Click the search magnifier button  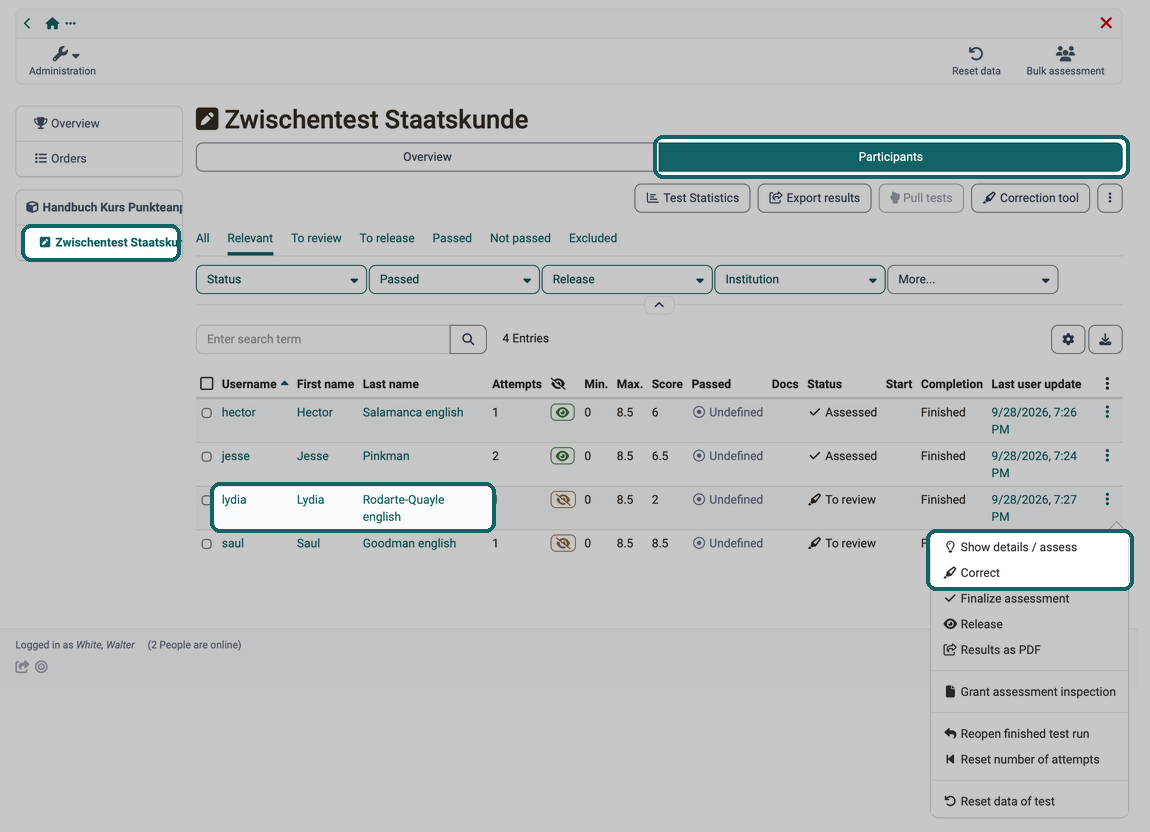pyautogui.click(x=468, y=339)
